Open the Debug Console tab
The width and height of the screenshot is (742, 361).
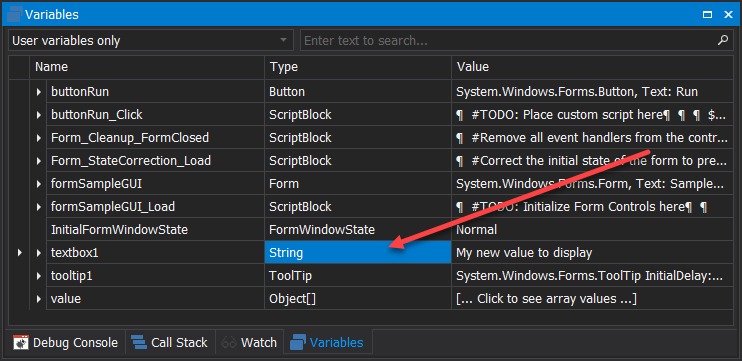click(x=65, y=342)
